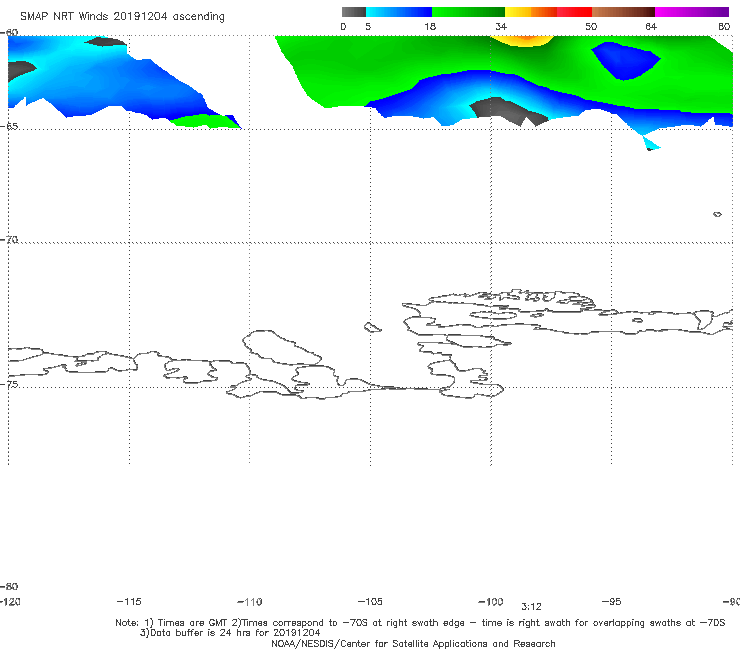
Task: Click the small green patch near -65 latitude
Action: [x=205, y=121]
